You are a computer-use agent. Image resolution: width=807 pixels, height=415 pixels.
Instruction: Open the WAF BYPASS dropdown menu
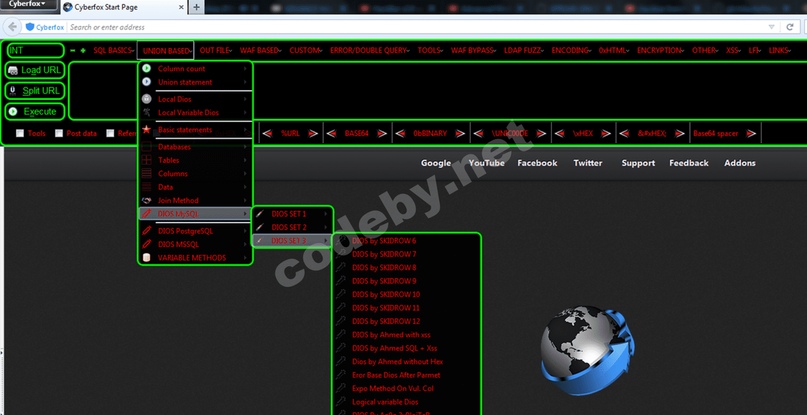(x=473, y=50)
